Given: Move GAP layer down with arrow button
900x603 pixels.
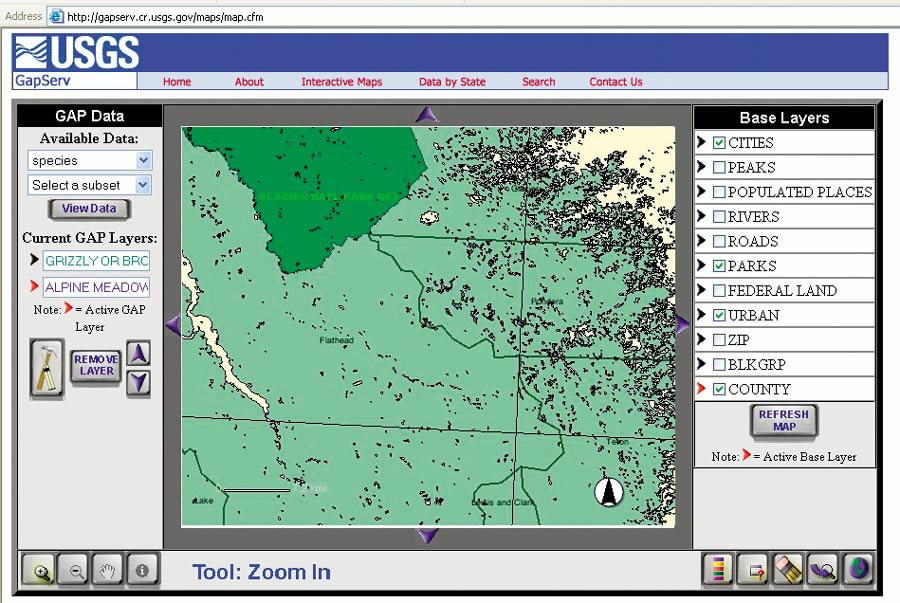Looking at the screenshot, I should (x=138, y=383).
